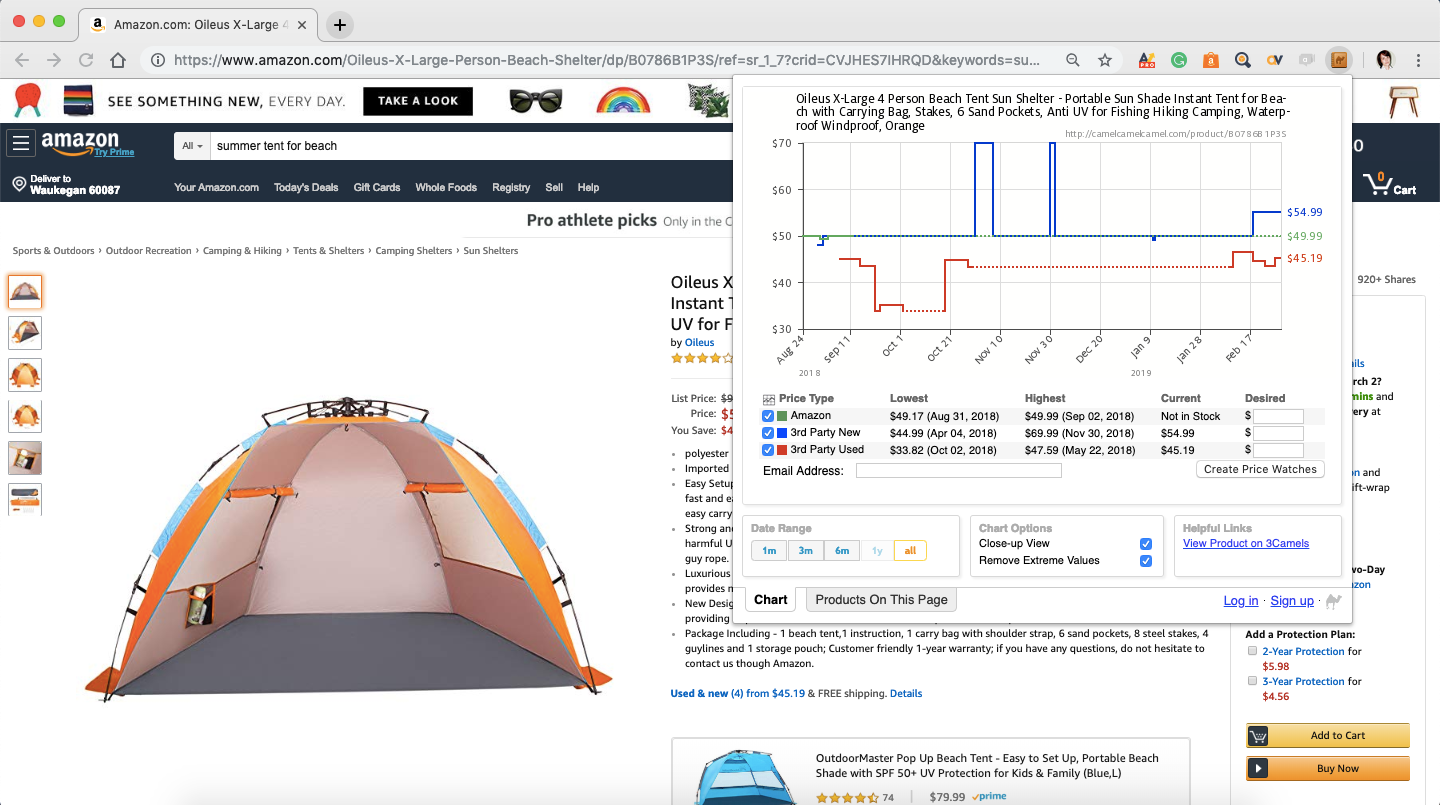
Task: View site information icon in address bar
Action: 158,60
